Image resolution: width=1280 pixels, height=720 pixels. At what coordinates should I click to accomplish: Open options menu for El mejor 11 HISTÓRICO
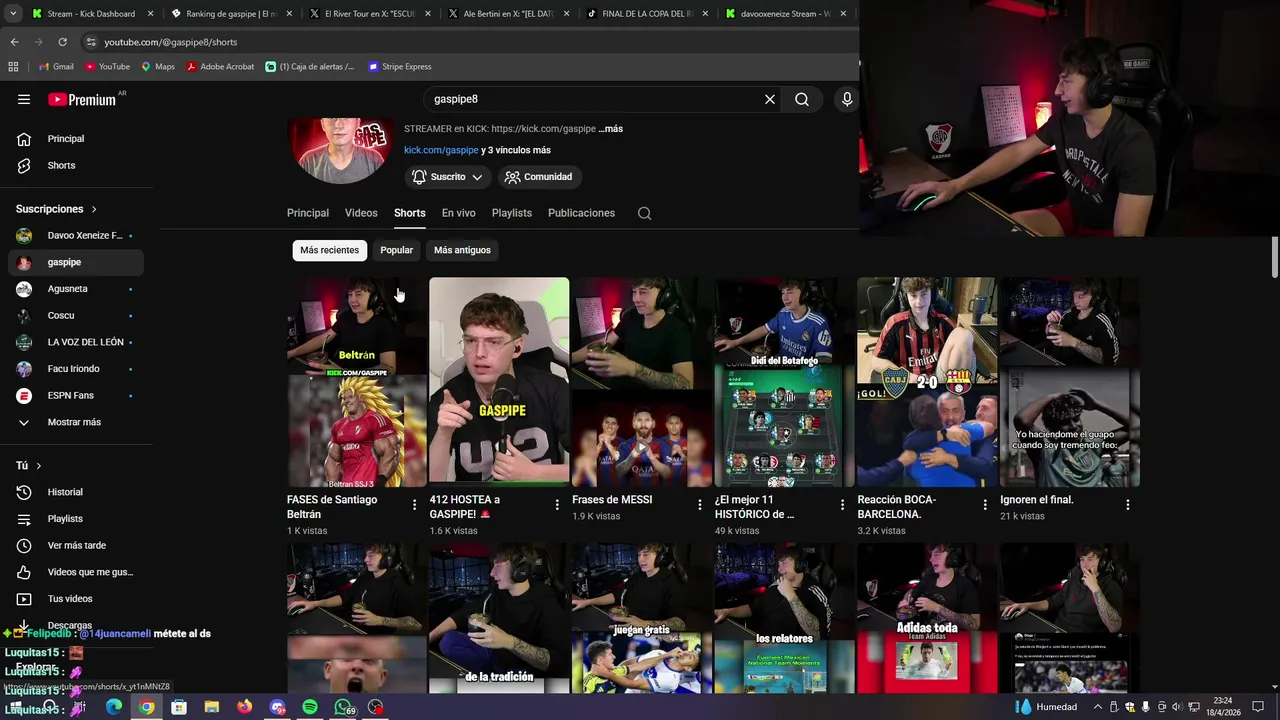tap(842, 505)
